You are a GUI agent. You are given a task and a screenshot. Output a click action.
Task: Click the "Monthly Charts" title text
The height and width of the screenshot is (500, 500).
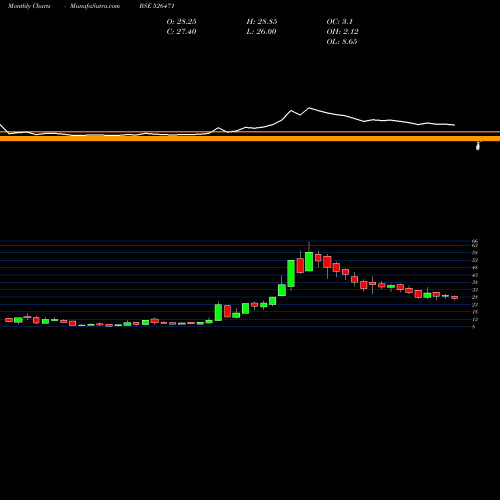[29, 6]
